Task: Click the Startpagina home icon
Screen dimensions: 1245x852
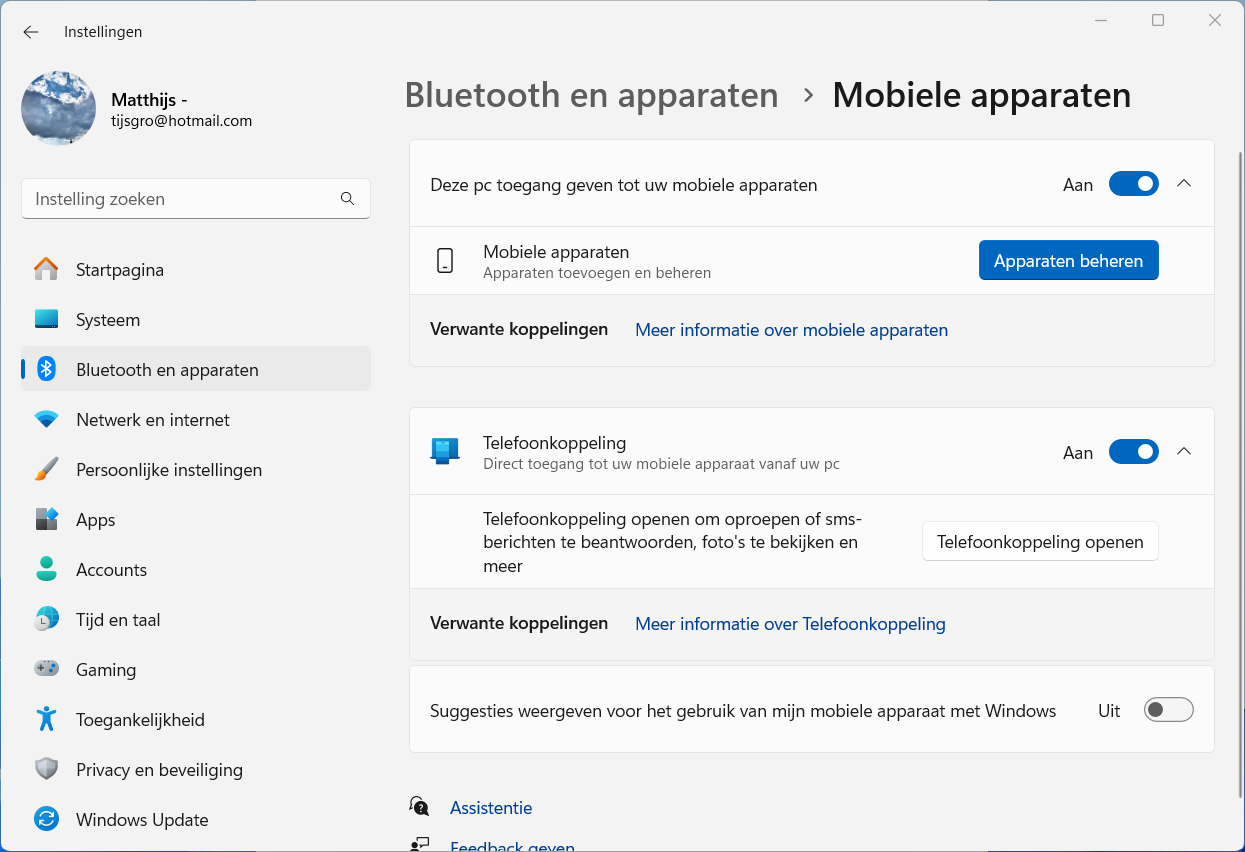Action: (x=46, y=270)
